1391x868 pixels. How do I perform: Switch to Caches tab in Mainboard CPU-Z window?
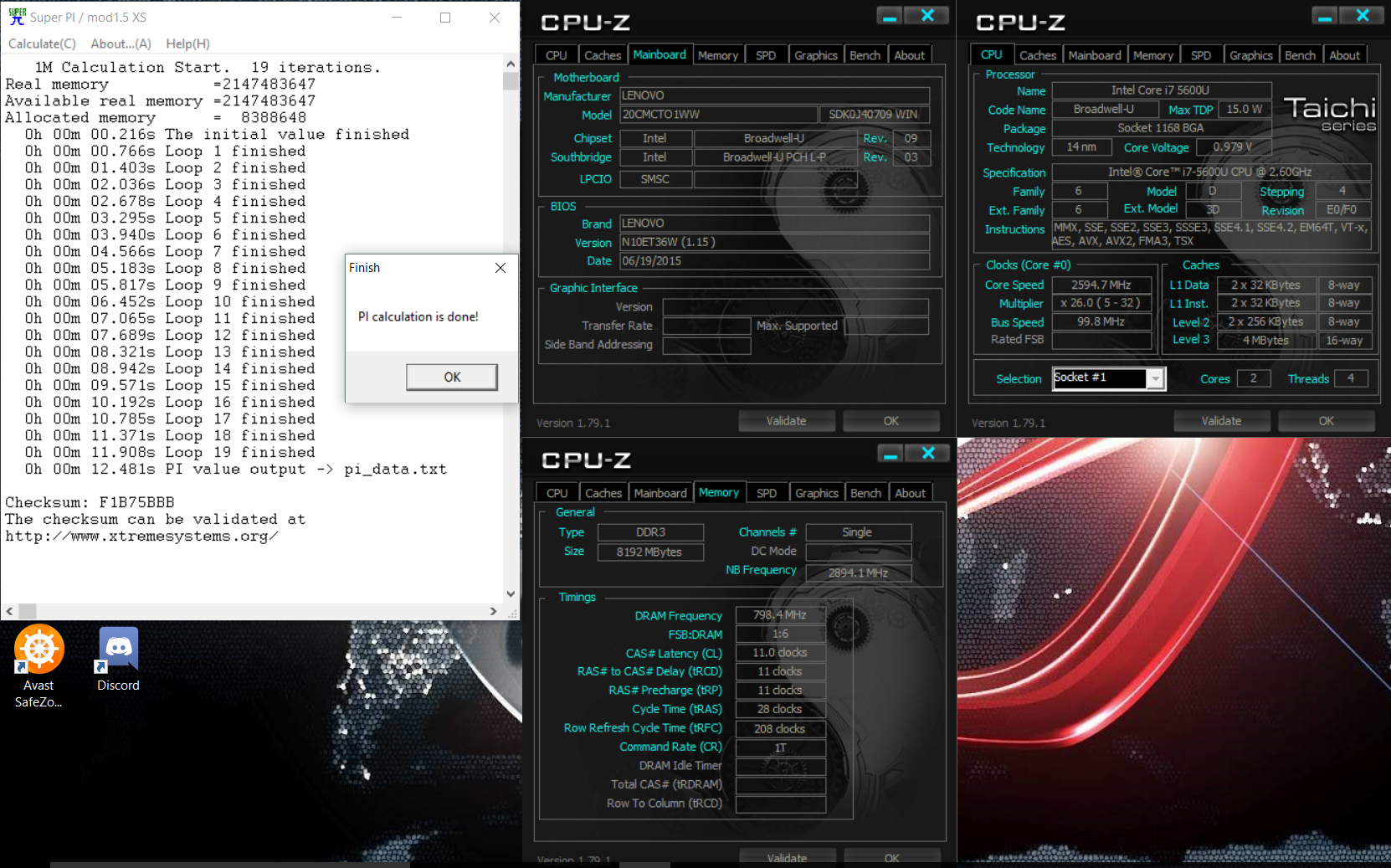[603, 55]
